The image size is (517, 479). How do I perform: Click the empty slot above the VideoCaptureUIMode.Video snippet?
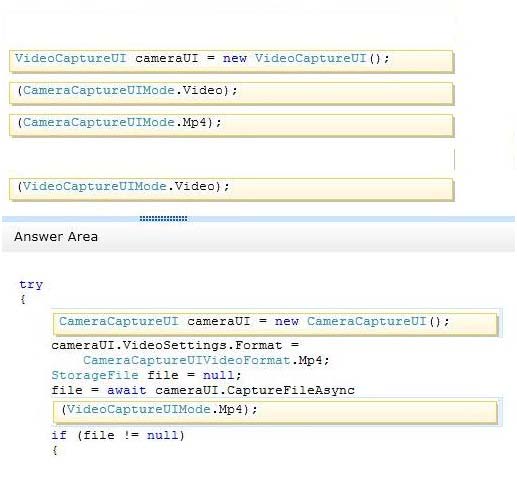coord(231,157)
